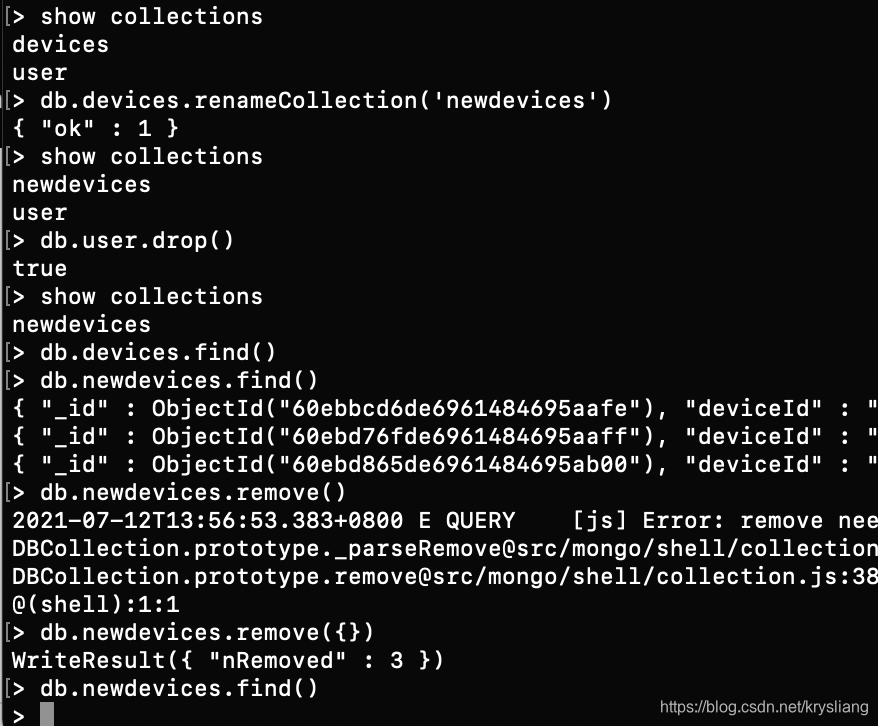Screen dimensions: 878x726
Task: Click the db.devices.renameCollection('newdevices') command
Action: [326, 101]
